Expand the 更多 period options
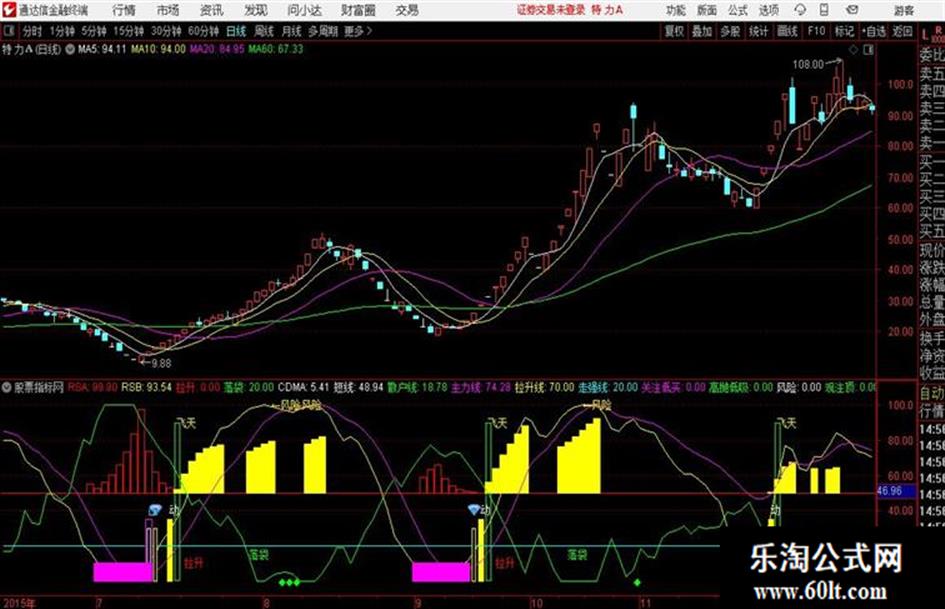This screenshot has width=945, height=609. (x=358, y=31)
